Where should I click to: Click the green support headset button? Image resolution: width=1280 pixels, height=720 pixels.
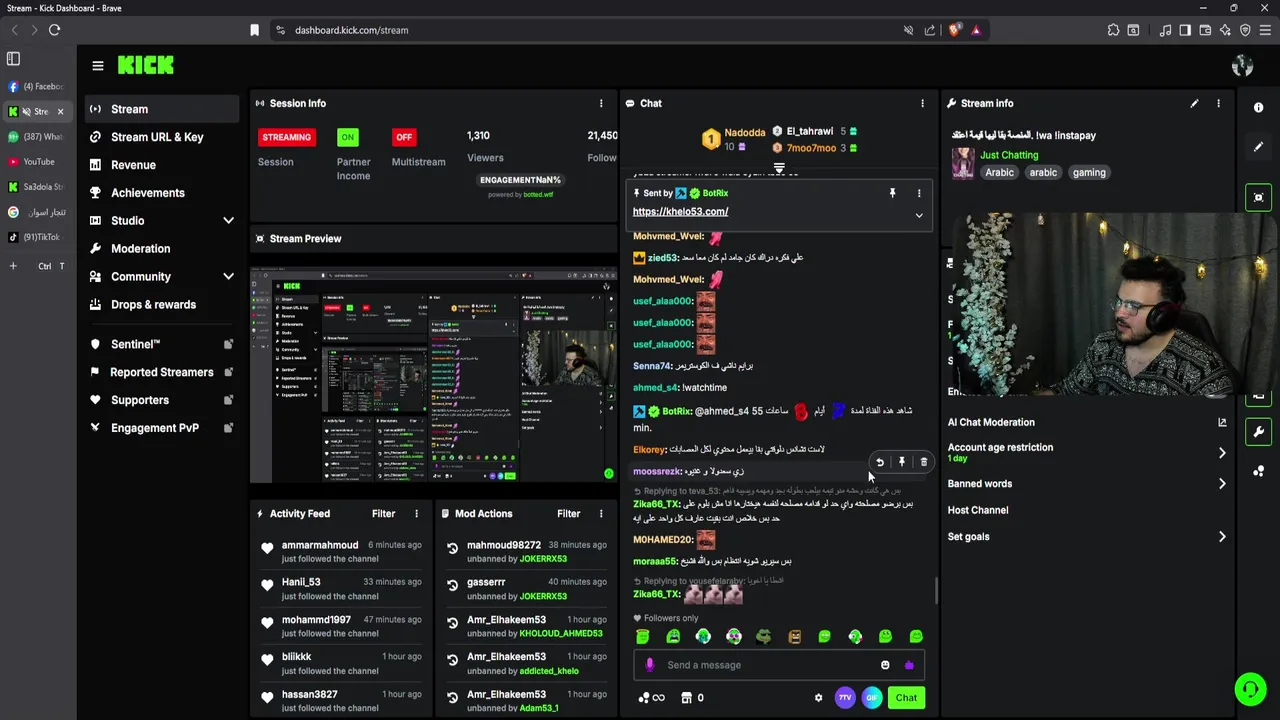[1250, 689]
